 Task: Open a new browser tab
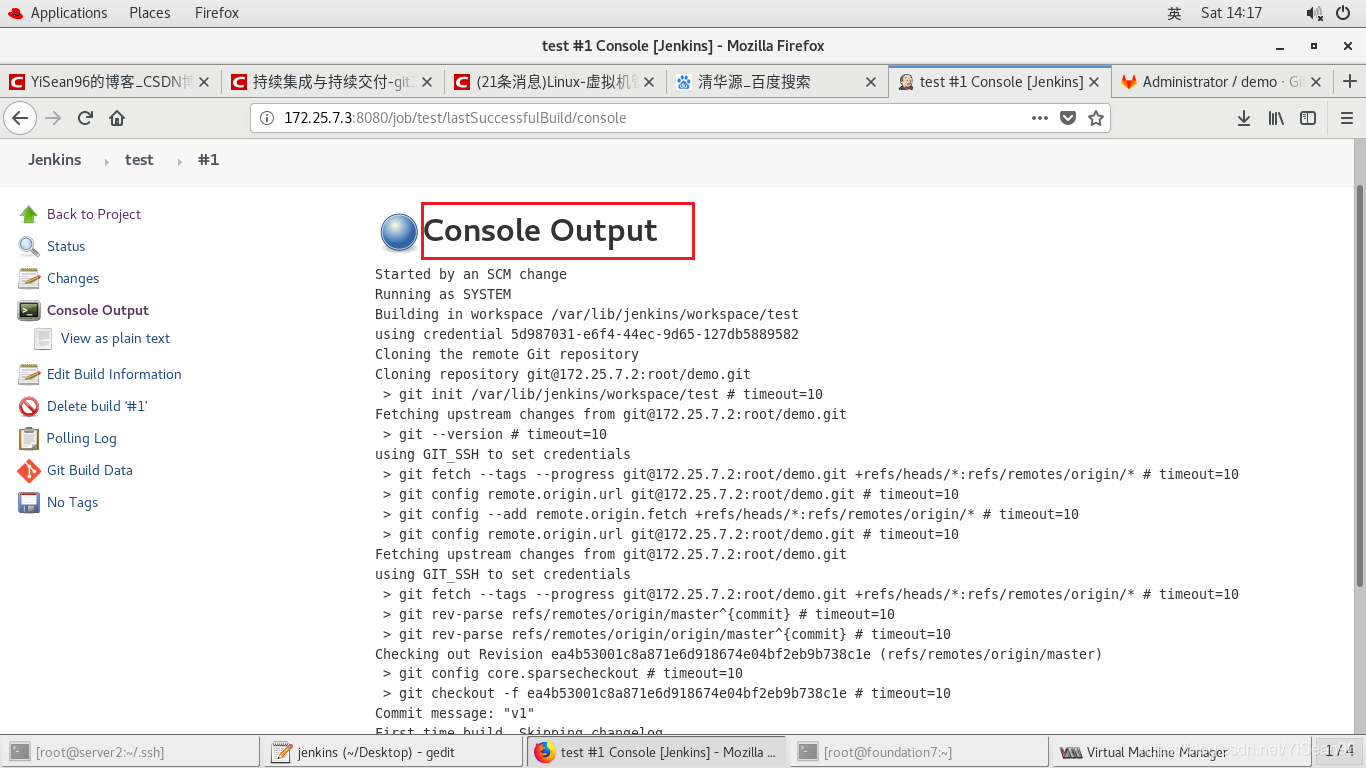[1350, 82]
